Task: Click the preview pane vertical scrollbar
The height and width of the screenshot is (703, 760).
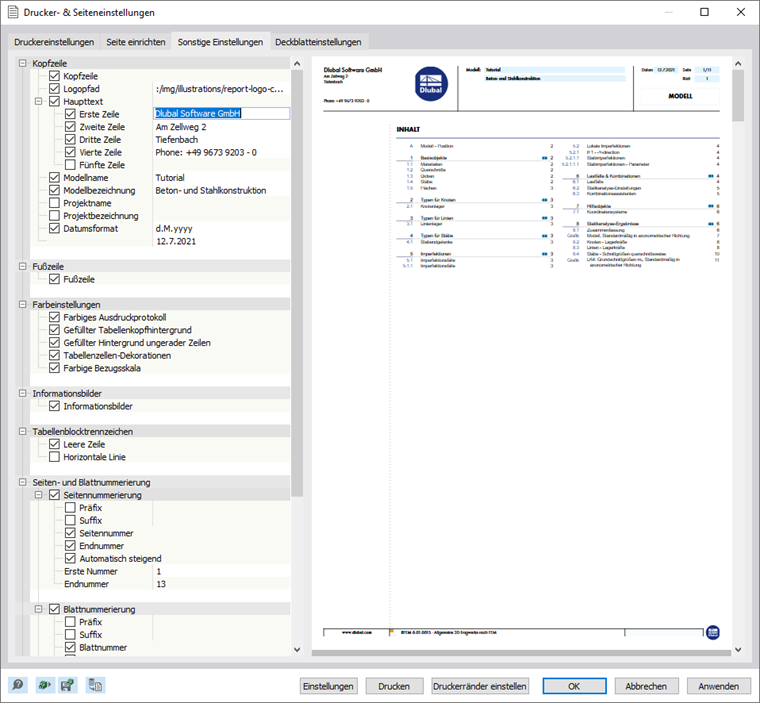Action: click(x=738, y=96)
